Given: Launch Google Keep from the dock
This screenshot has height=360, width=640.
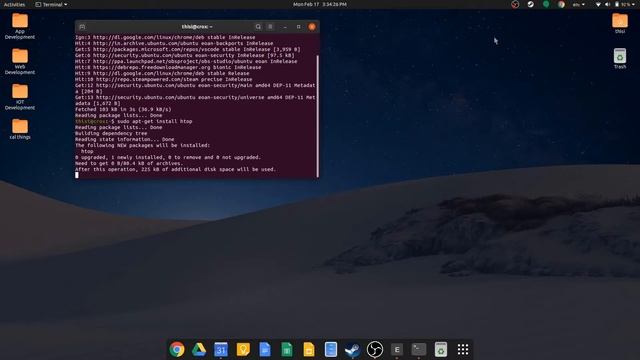Looking at the screenshot, I should click(x=243, y=349).
